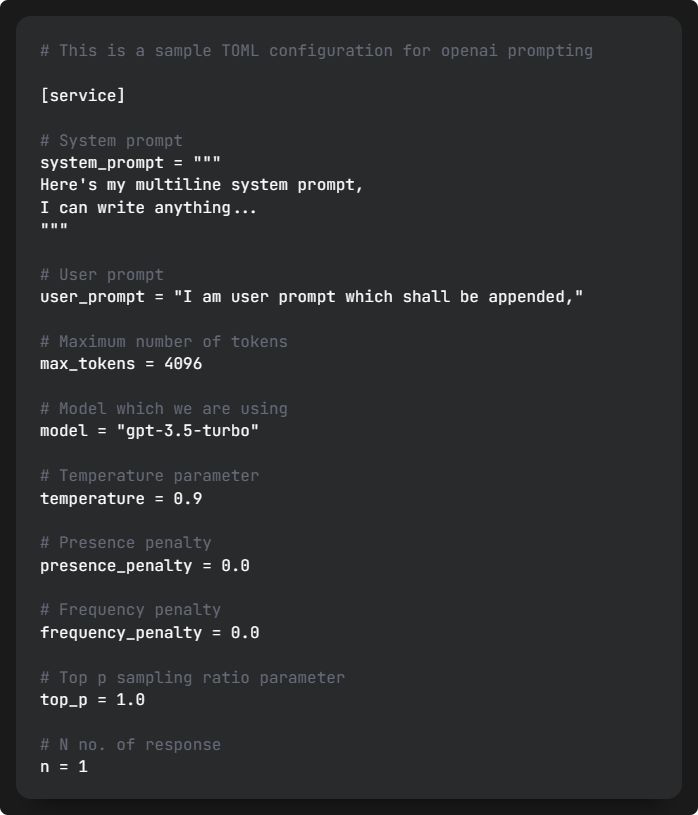Click the frequency_penalty value 0.0

(245, 633)
